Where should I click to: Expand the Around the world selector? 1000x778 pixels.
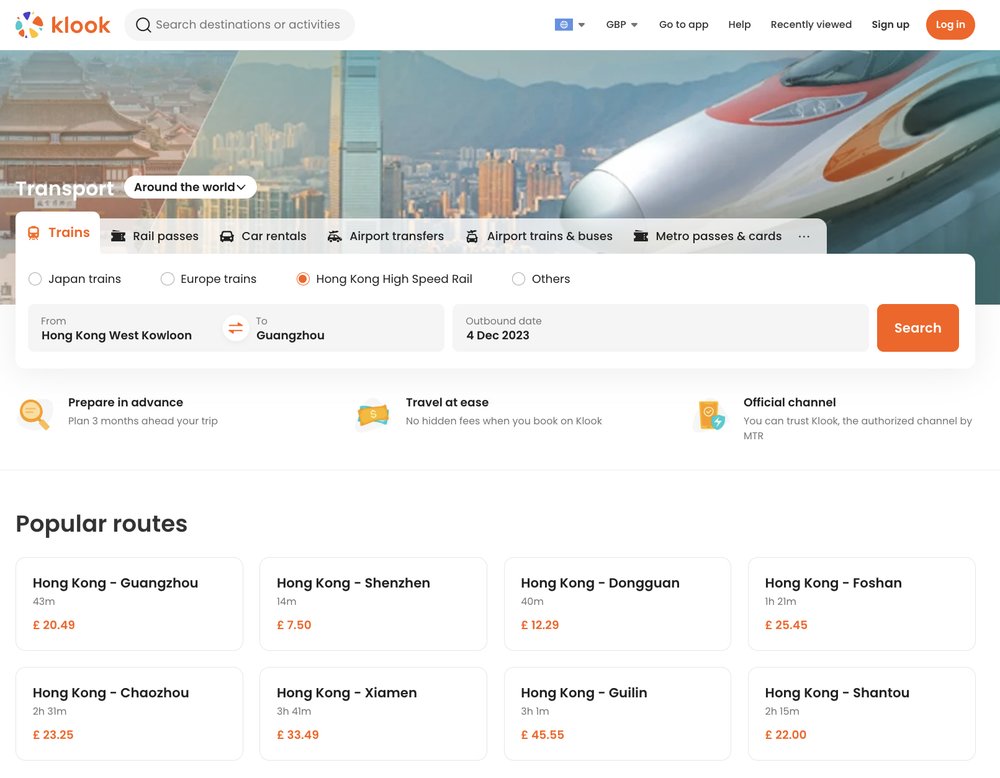tap(189, 186)
